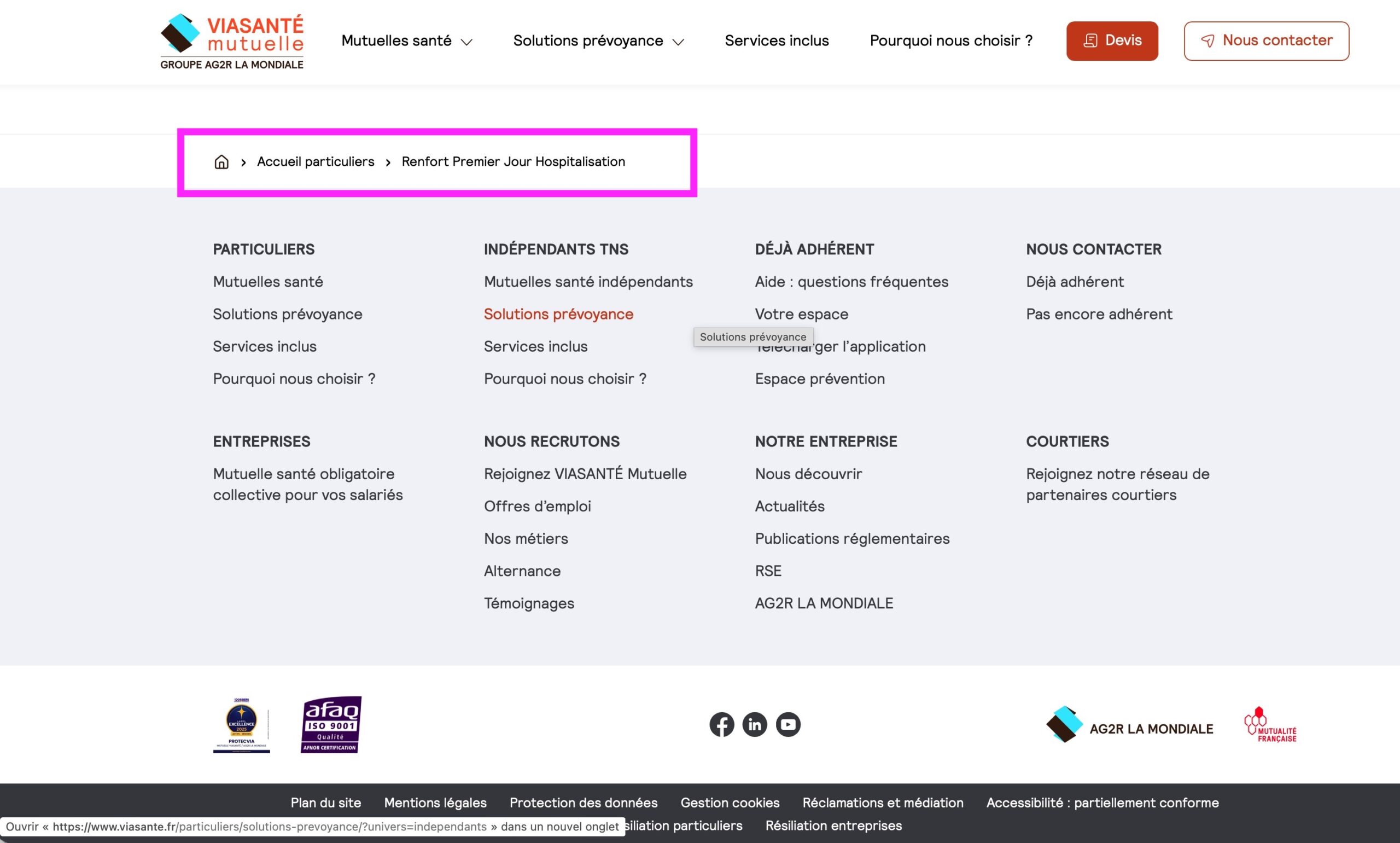Open Pourquoi nous choisir ? in header
Viewport: 1400px width, 843px height.
pyautogui.click(x=951, y=41)
